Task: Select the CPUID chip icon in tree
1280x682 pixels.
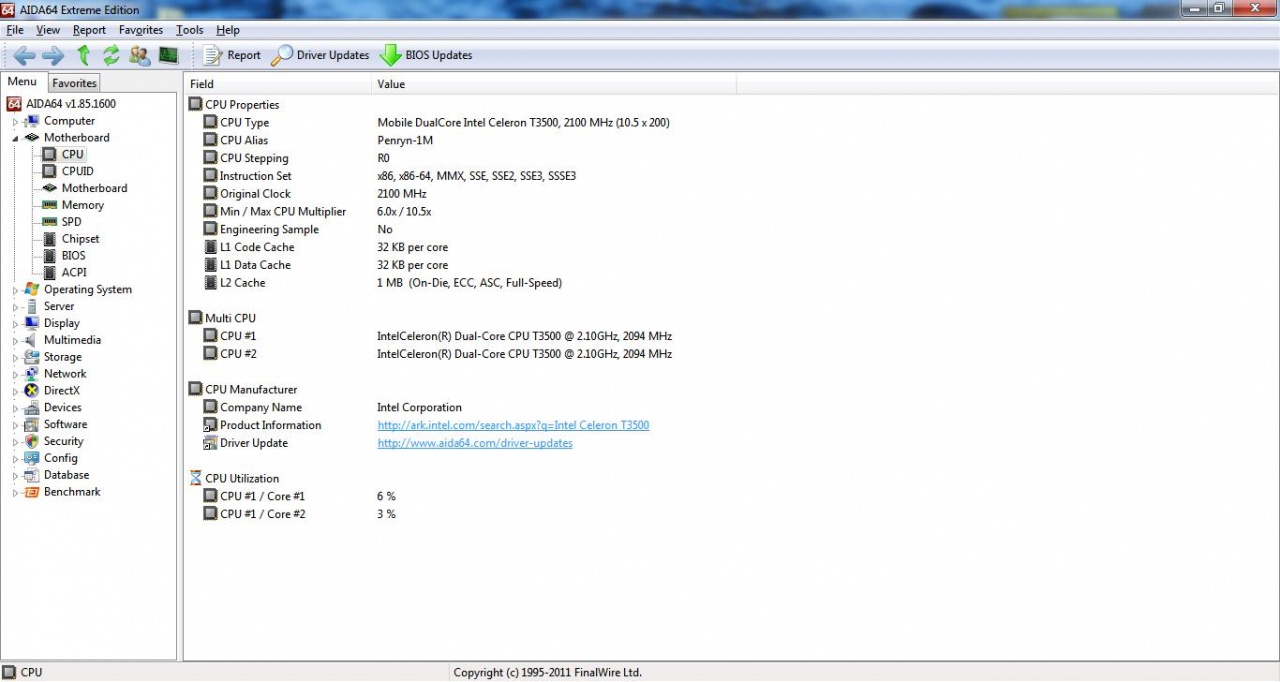Action: [x=50, y=171]
